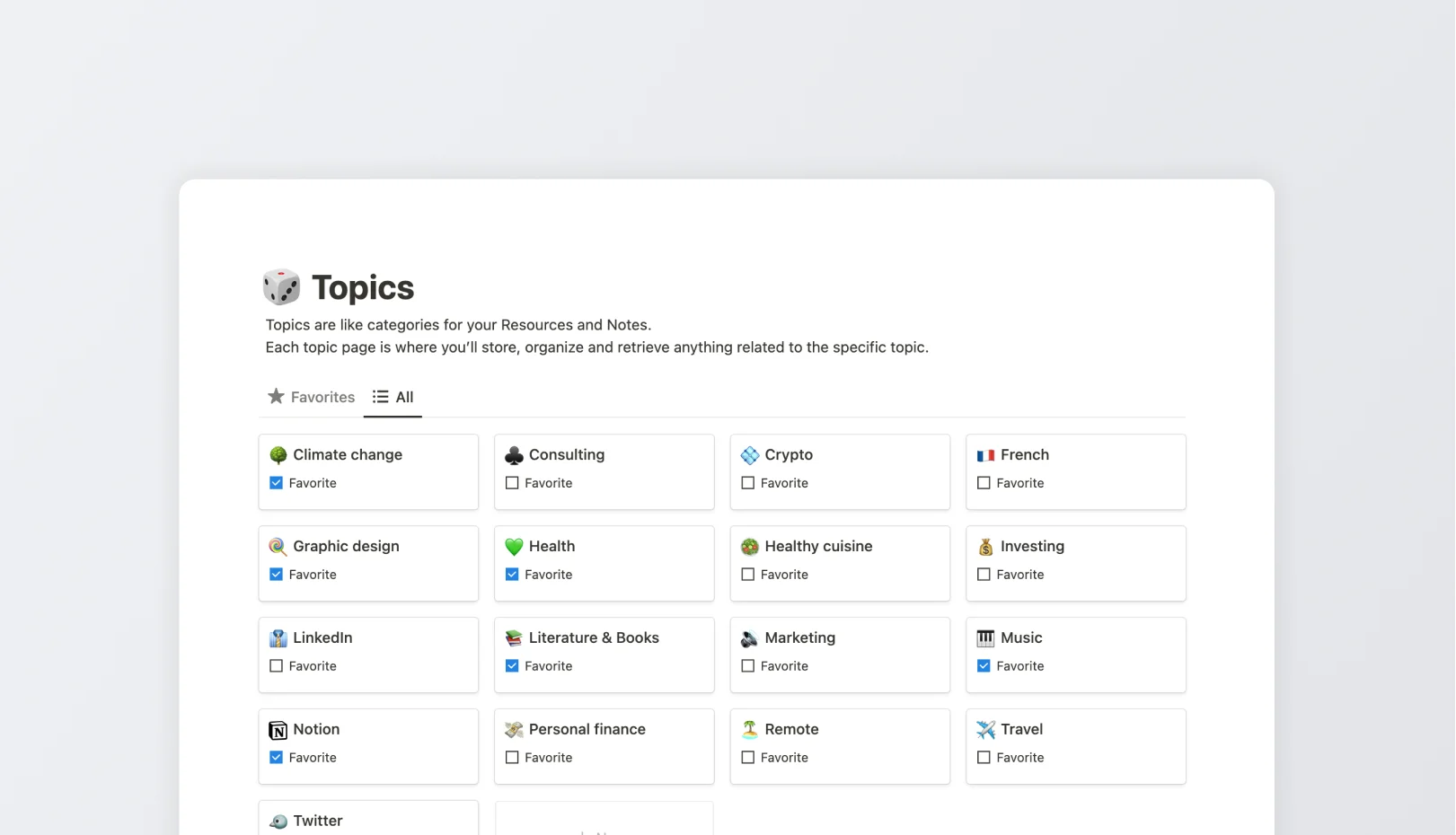
Task: Click the Notion logo icon on the Notion card
Action: [x=277, y=729]
